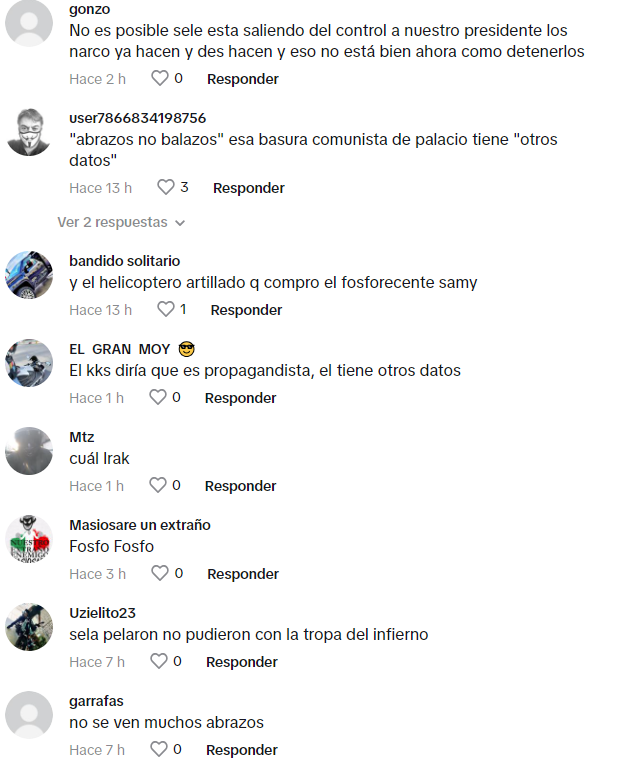Viewport: 638px width, 758px height.
Task: Open Masiosare un extraño username link
Action: 140,525
